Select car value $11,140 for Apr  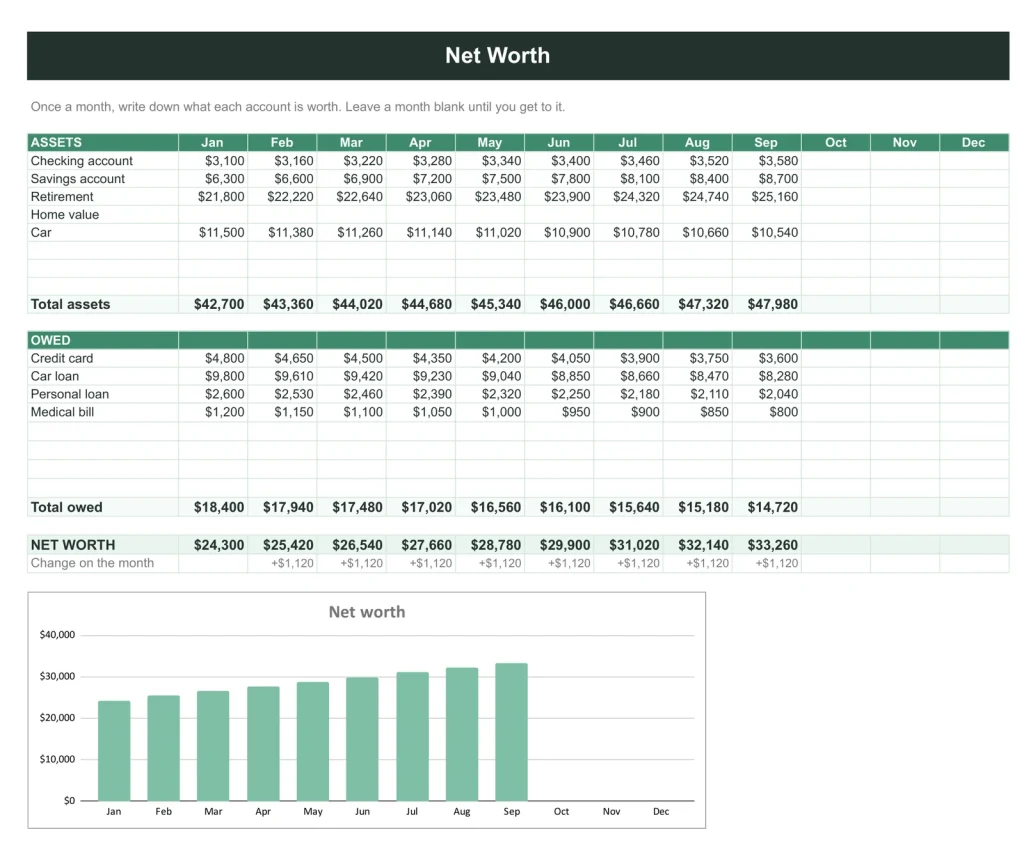click(421, 232)
